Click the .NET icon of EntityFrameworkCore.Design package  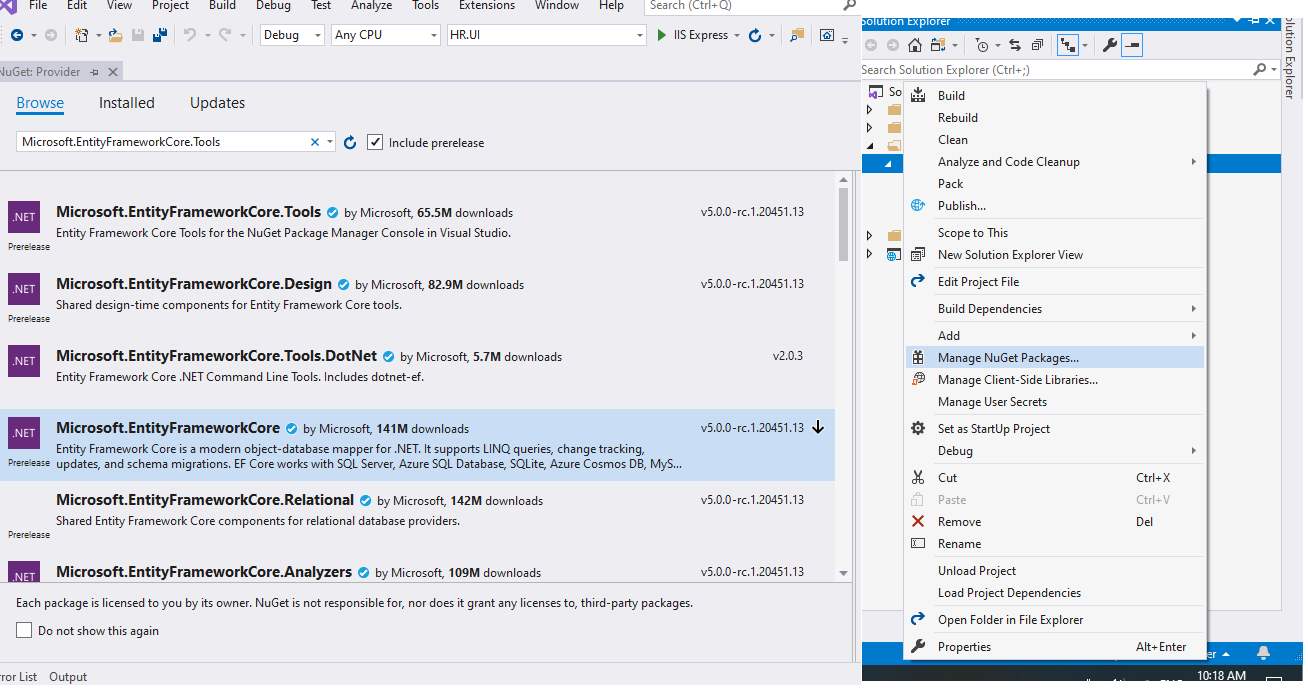click(24, 289)
